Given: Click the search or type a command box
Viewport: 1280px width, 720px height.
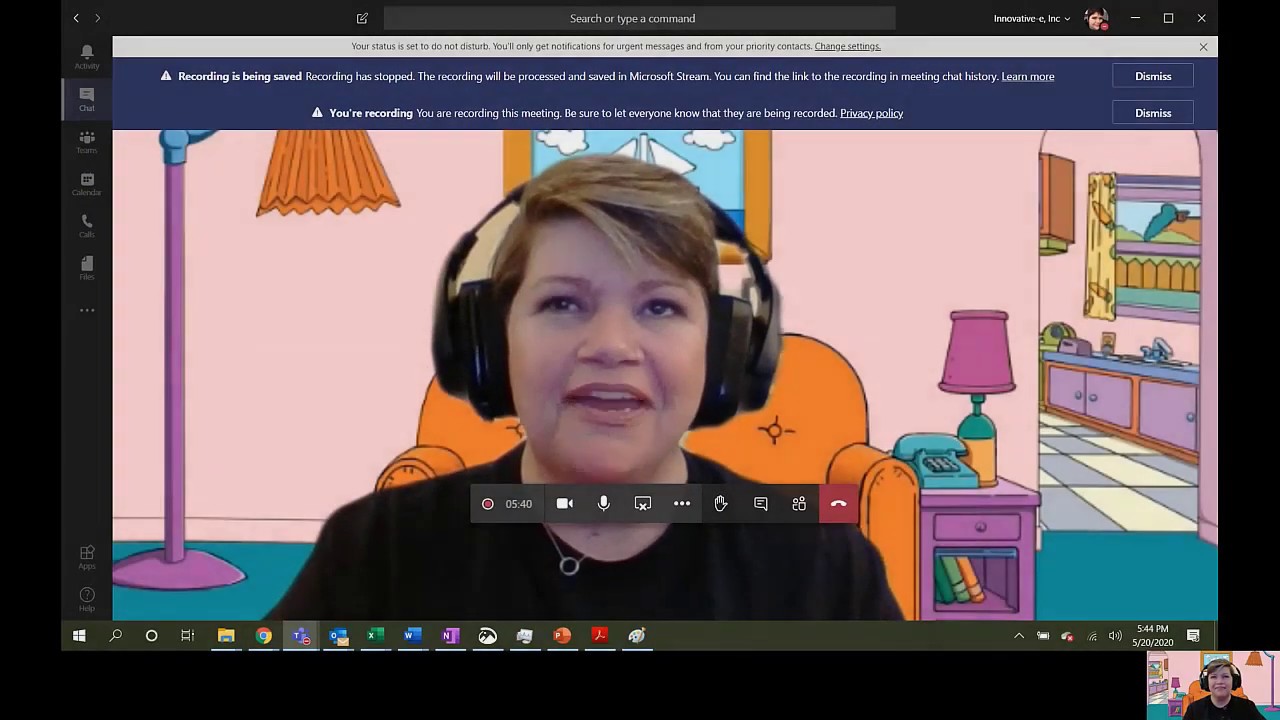Looking at the screenshot, I should (x=640, y=18).
